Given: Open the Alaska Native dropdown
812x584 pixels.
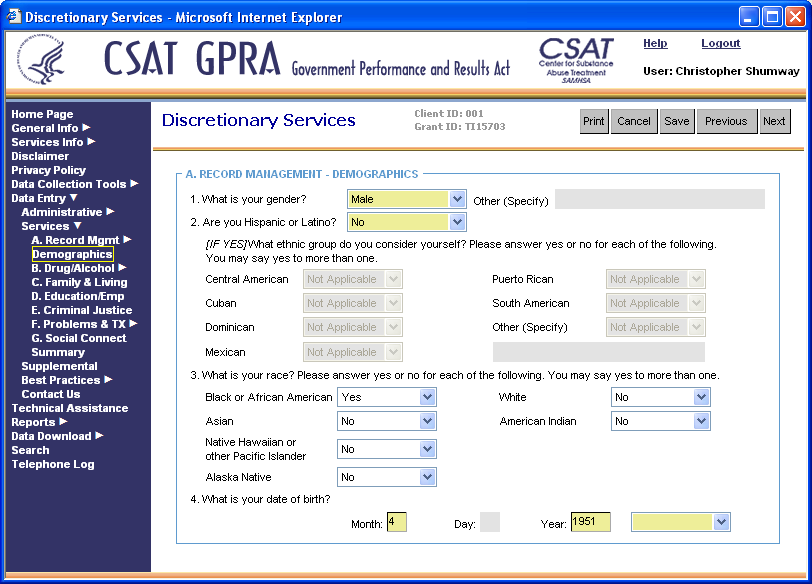Looking at the screenshot, I should [386, 477].
